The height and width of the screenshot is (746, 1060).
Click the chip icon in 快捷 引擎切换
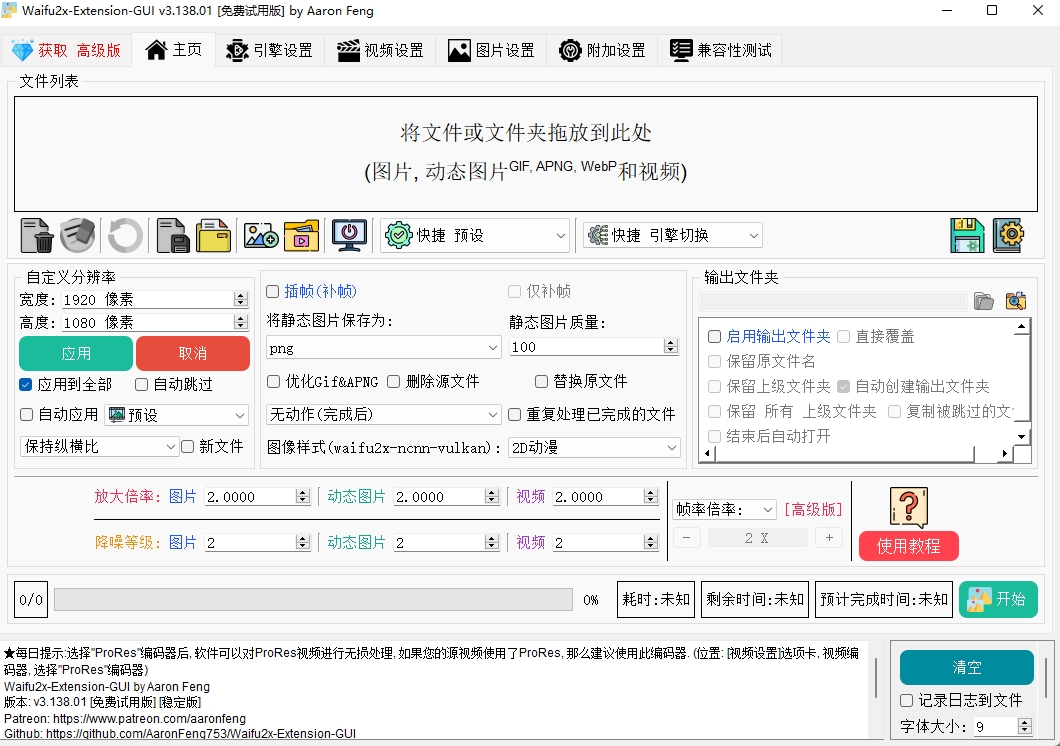(598, 235)
